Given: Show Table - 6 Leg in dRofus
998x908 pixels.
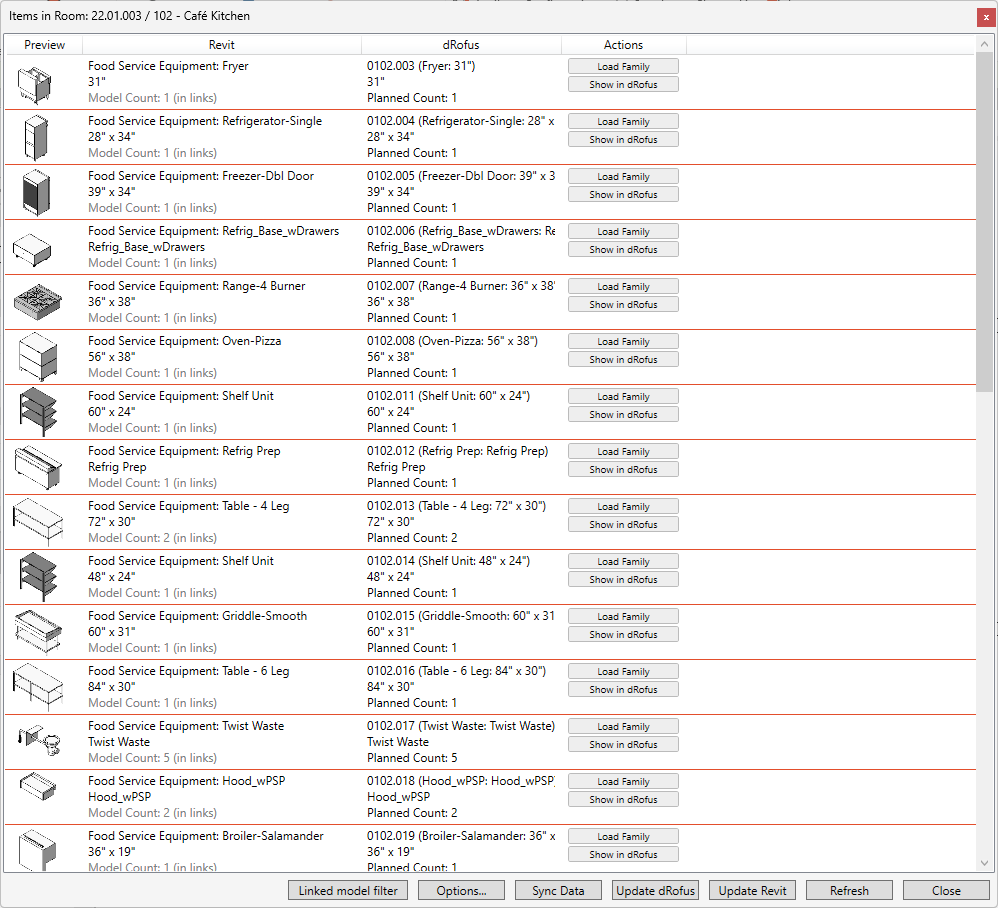Looking at the screenshot, I should [x=623, y=690].
